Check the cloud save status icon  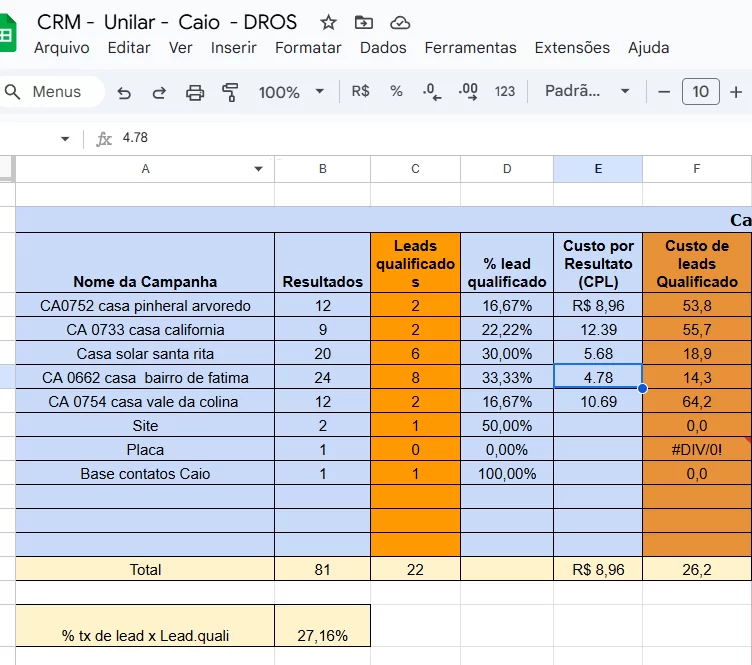coord(400,22)
